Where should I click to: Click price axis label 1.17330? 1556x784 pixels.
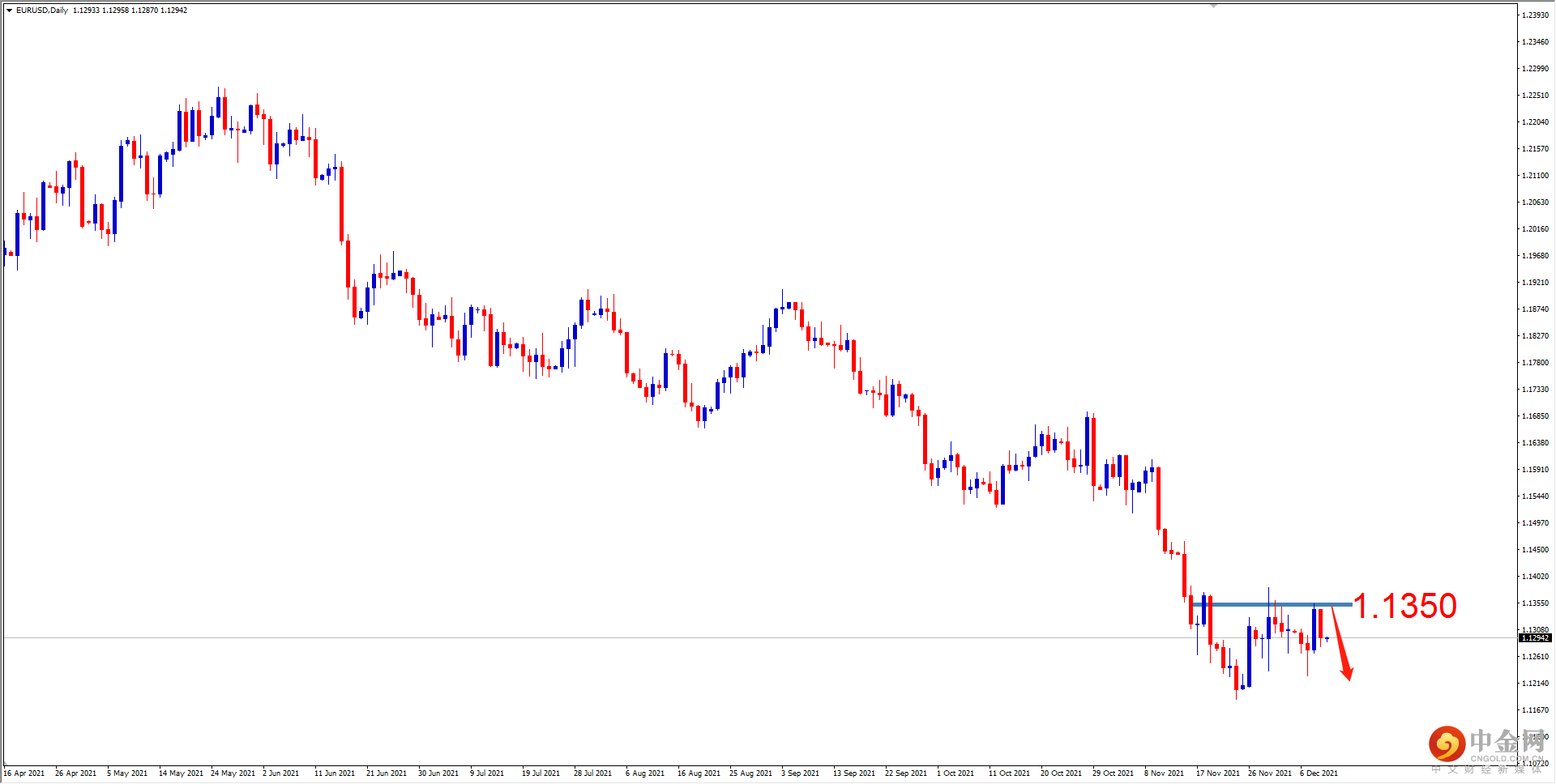pyautogui.click(x=1535, y=390)
